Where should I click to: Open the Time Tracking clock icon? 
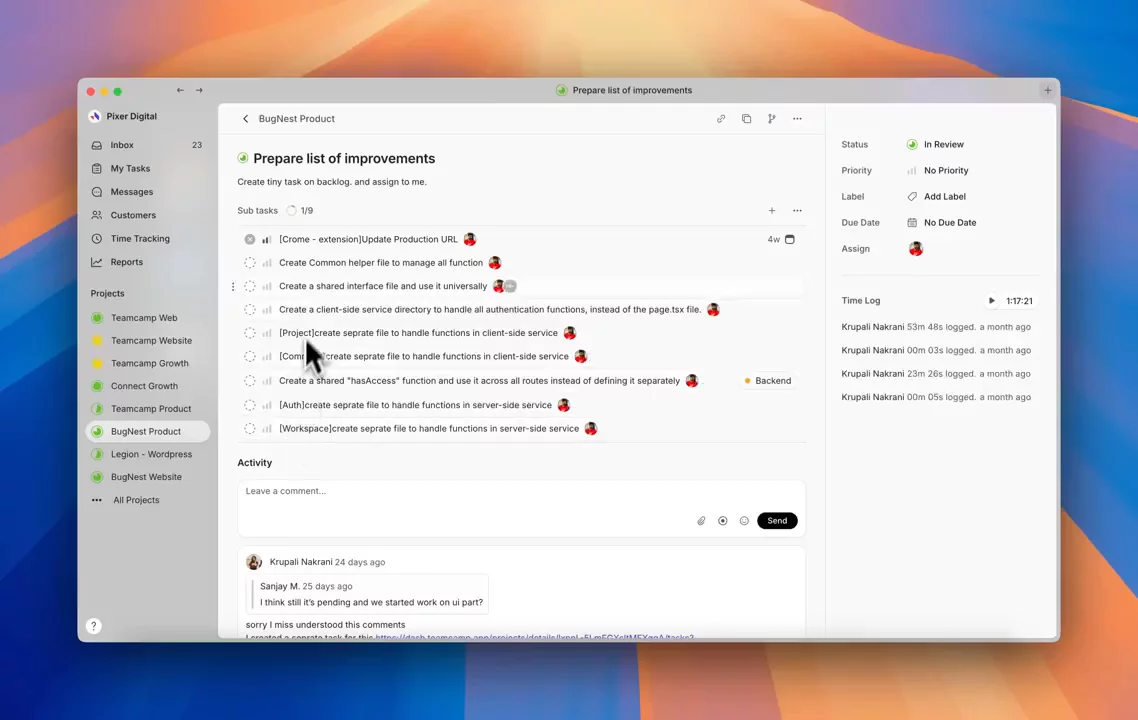(97, 238)
